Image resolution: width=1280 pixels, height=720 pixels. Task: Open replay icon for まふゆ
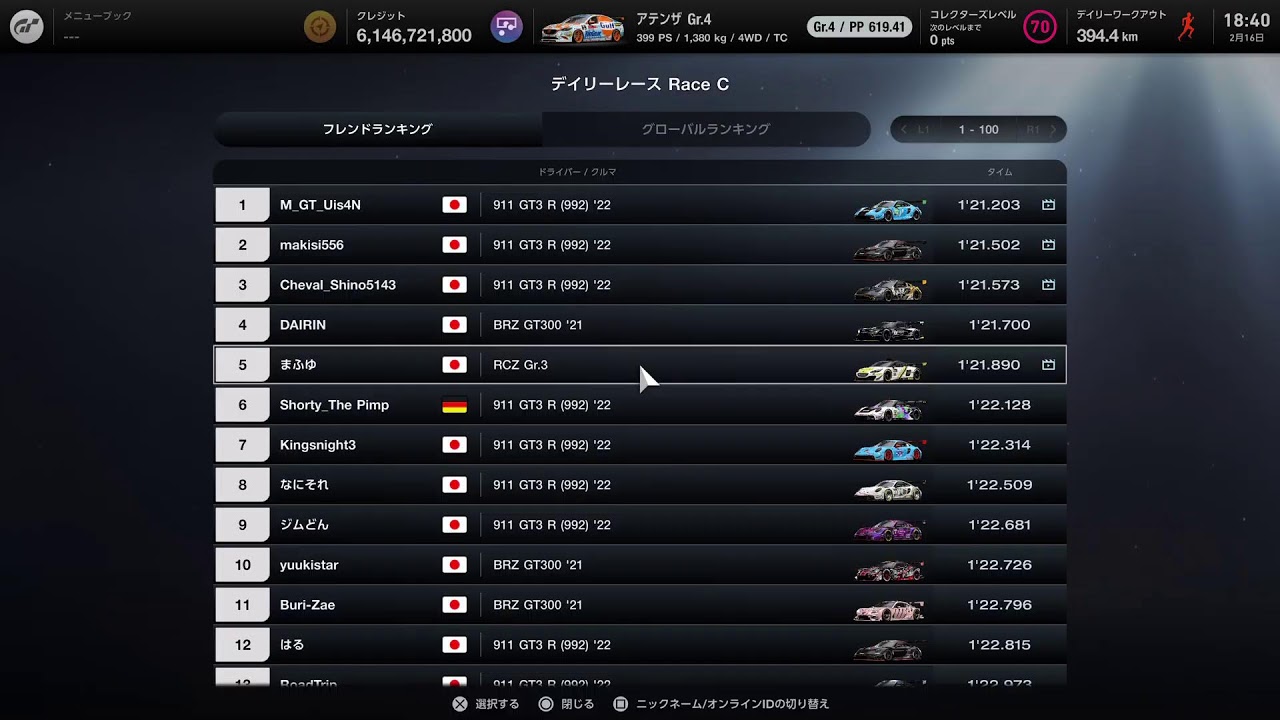1048,365
